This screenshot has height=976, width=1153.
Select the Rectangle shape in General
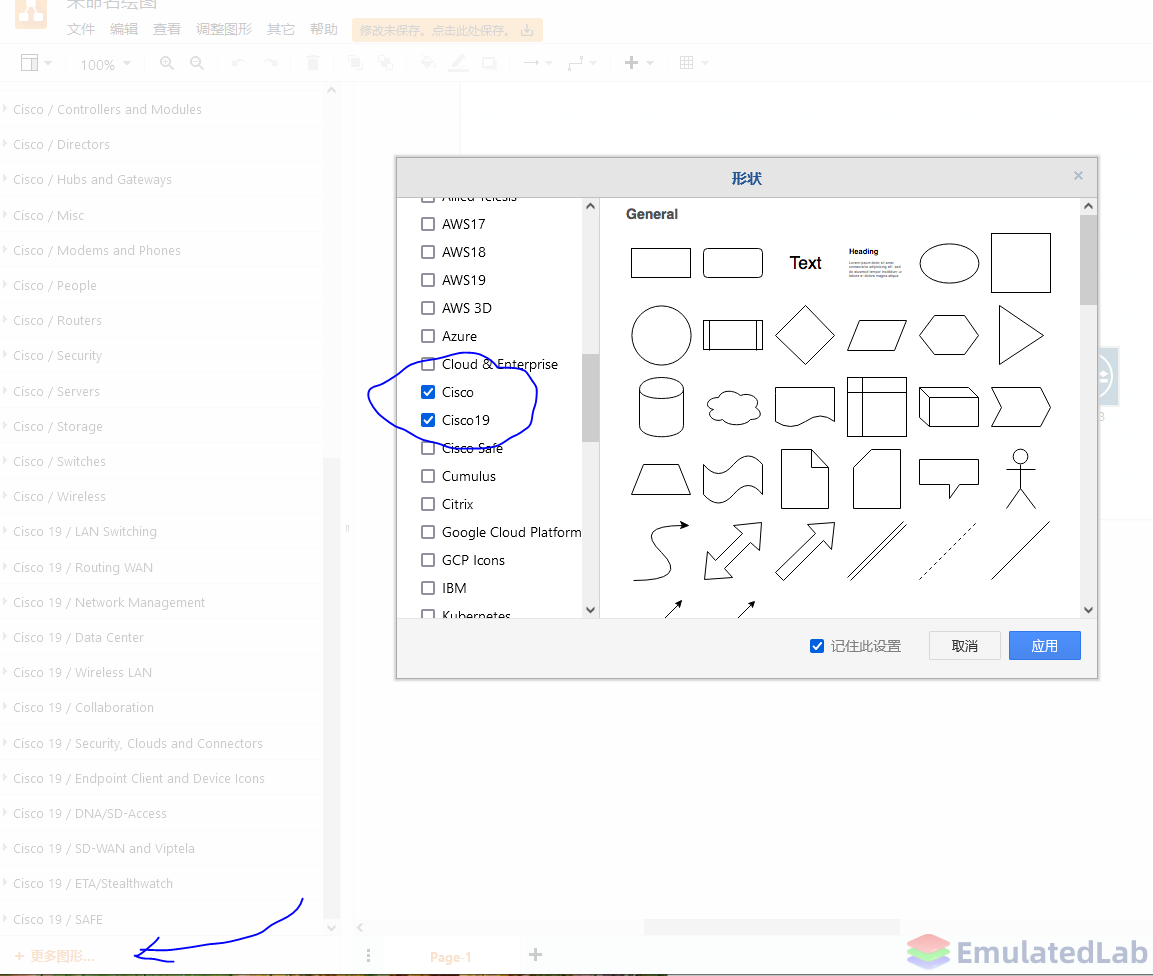(x=660, y=263)
